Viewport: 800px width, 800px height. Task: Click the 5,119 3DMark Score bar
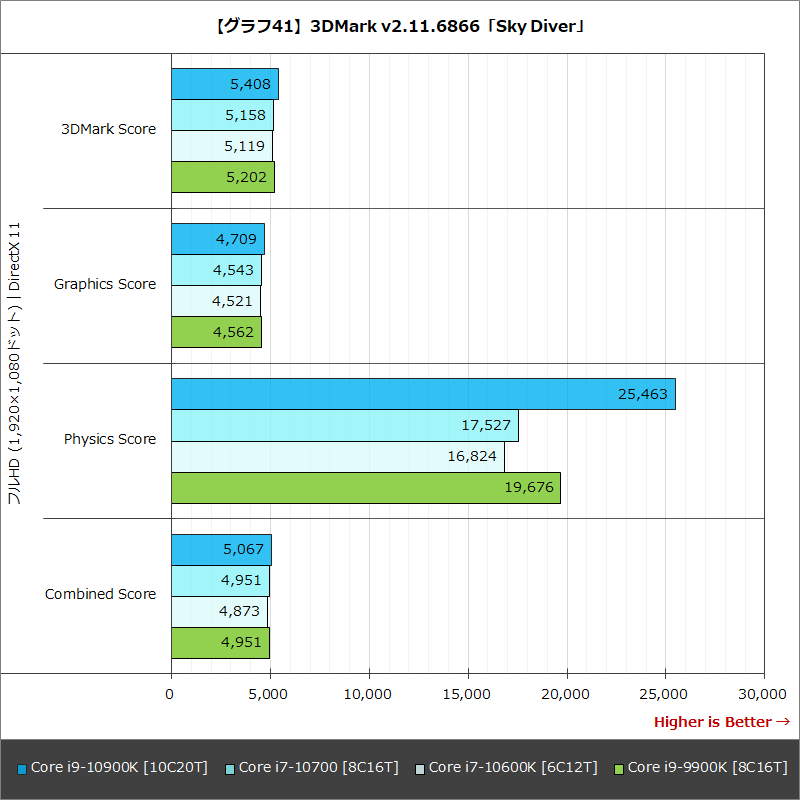pyautogui.click(x=222, y=146)
